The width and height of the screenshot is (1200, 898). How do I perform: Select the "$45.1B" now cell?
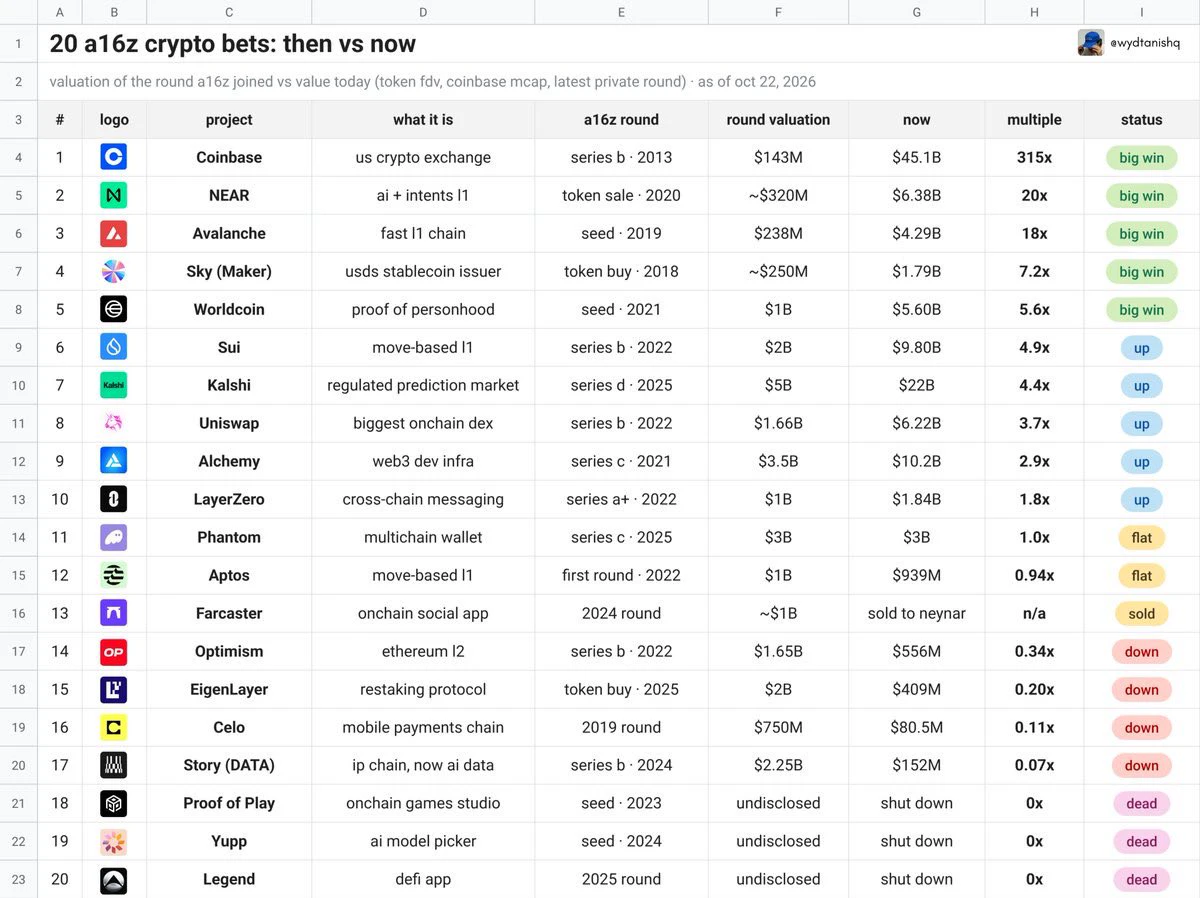tap(916, 157)
